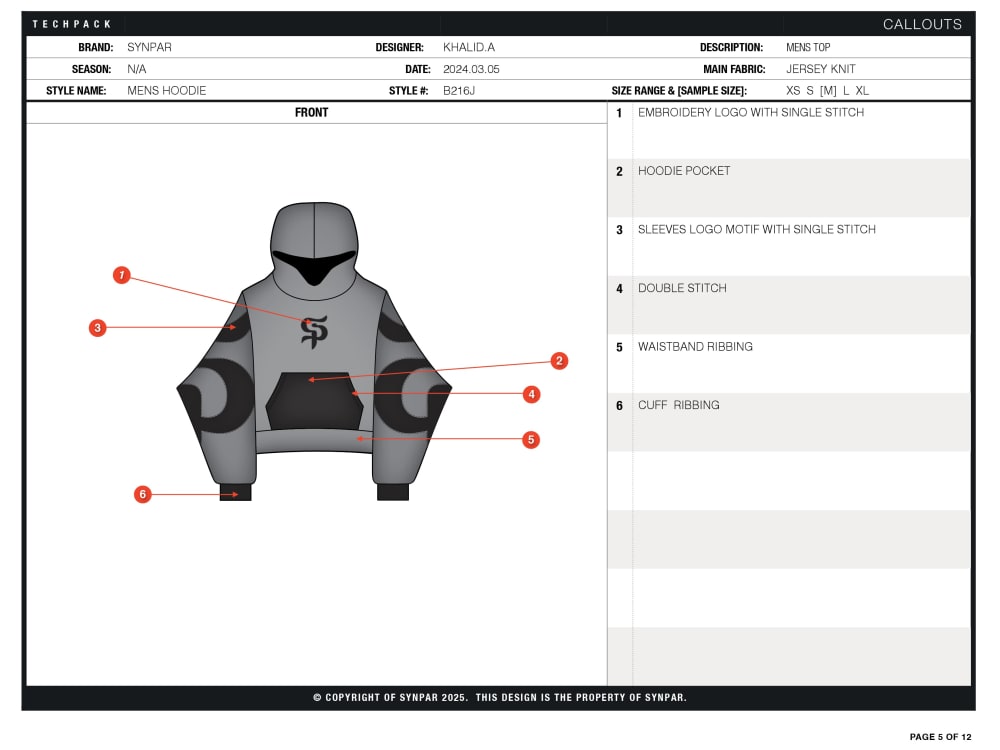Click the hoodie's left black cuff
This screenshot has height=750, width=1000.
[235, 492]
